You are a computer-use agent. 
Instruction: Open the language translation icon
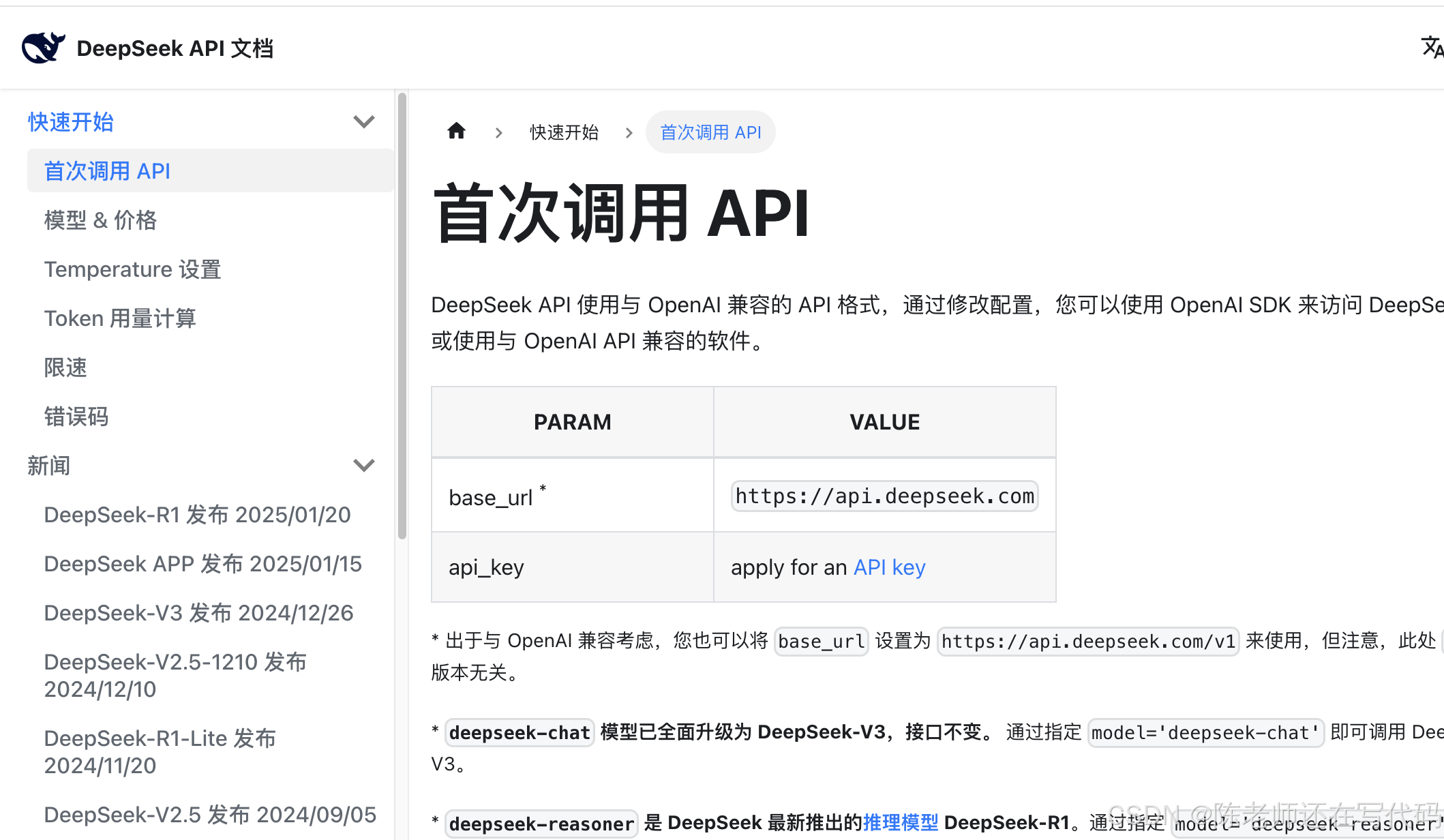coord(1432,48)
